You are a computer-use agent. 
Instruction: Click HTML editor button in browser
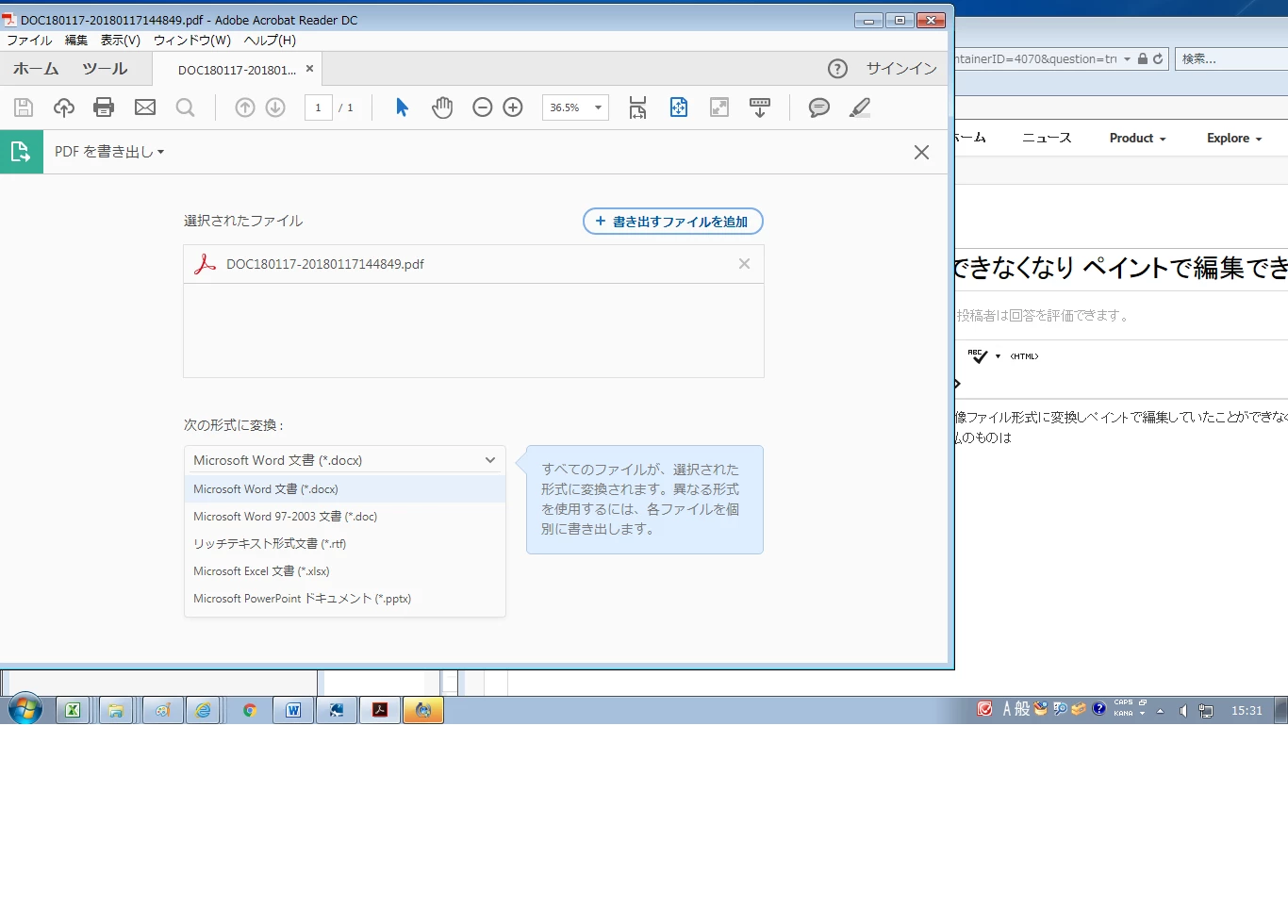point(1024,356)
